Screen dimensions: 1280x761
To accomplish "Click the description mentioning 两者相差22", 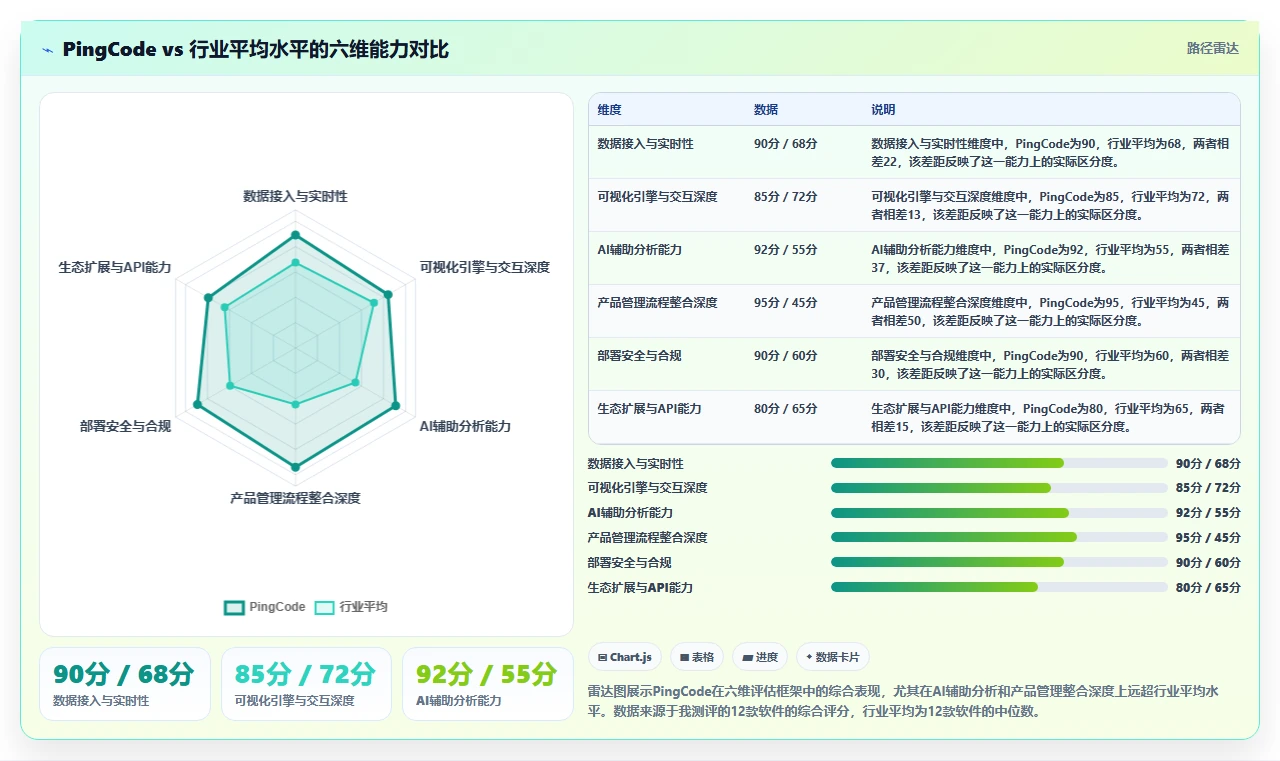I will click(1050, 153).
